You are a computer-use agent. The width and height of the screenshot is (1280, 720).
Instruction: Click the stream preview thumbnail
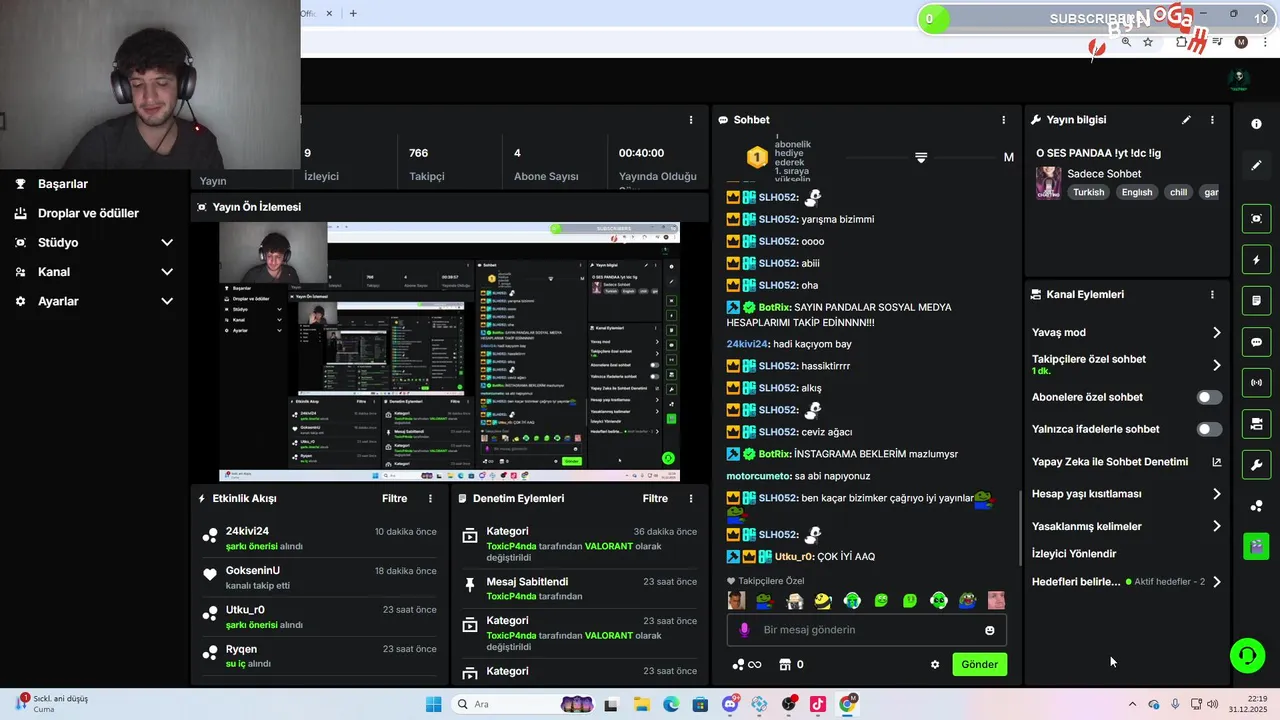point(449,351)
